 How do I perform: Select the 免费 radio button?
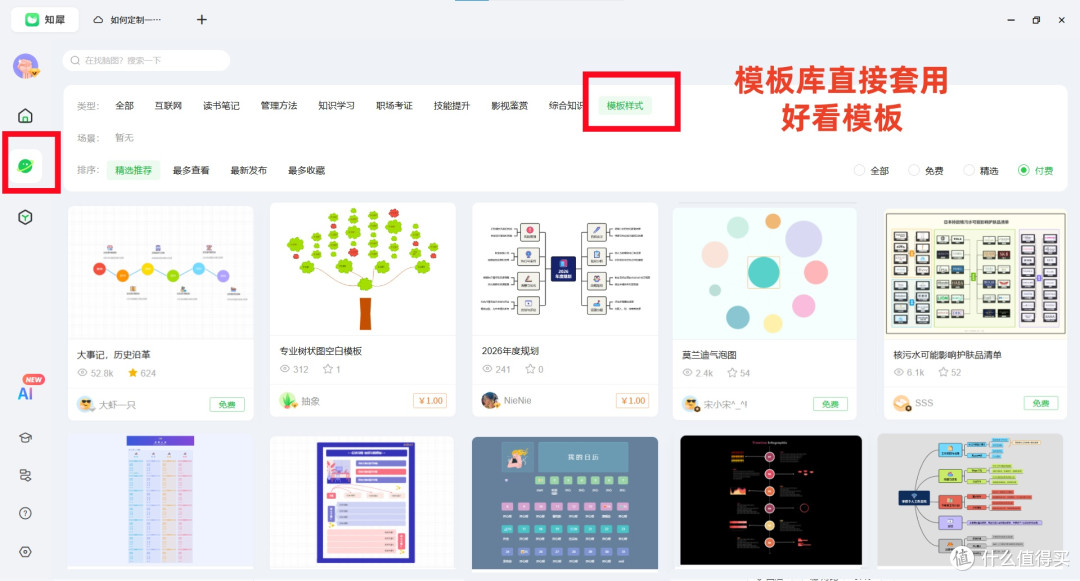click(913, 170)
